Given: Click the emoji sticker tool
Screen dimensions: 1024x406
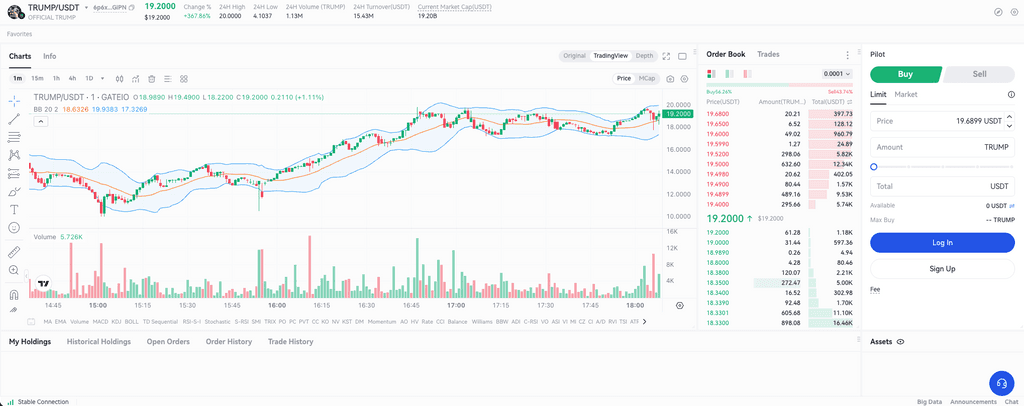Looking at the screenshot, I should (14, 228).
